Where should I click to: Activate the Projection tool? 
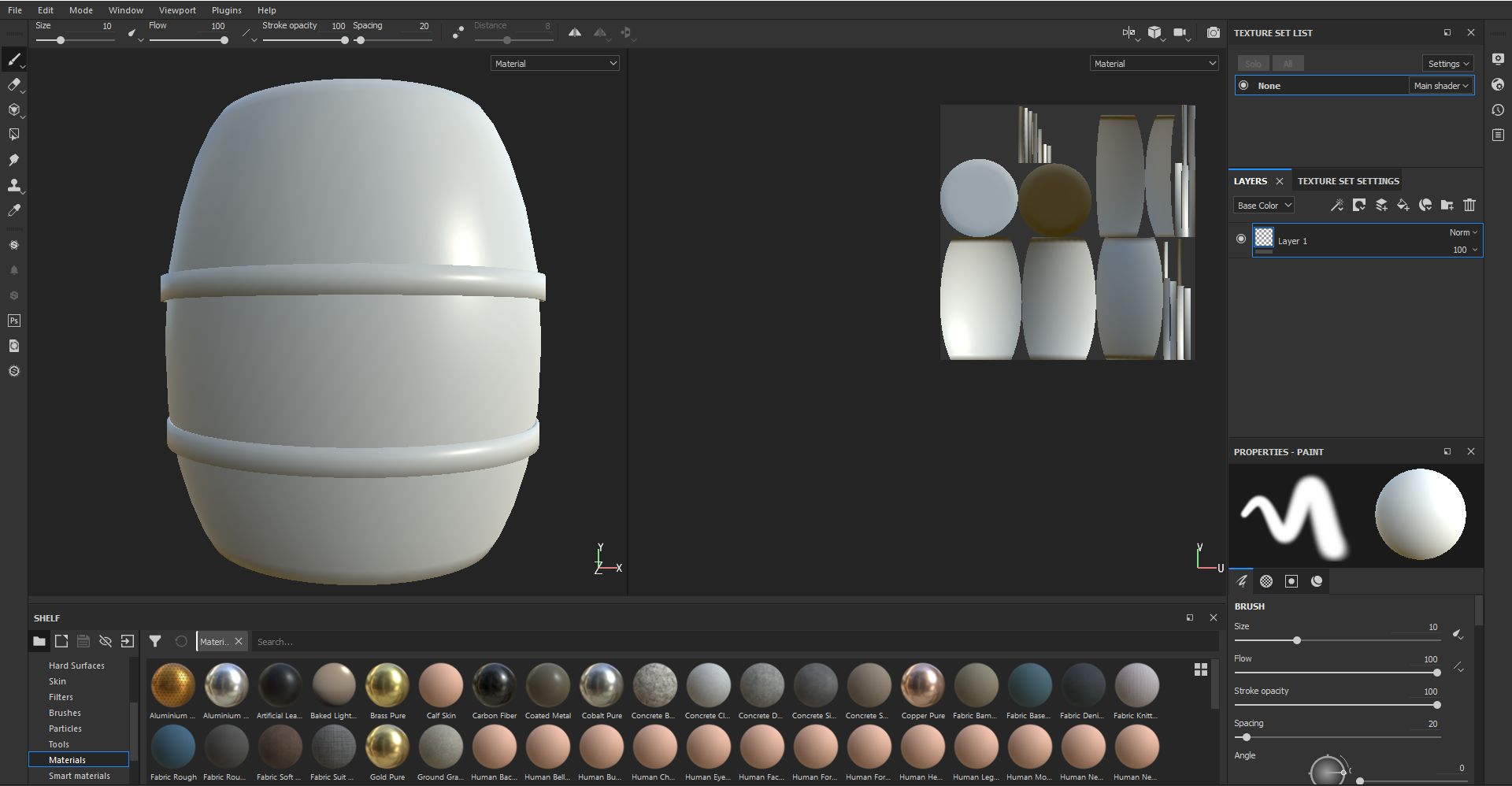tap(15, 110)
